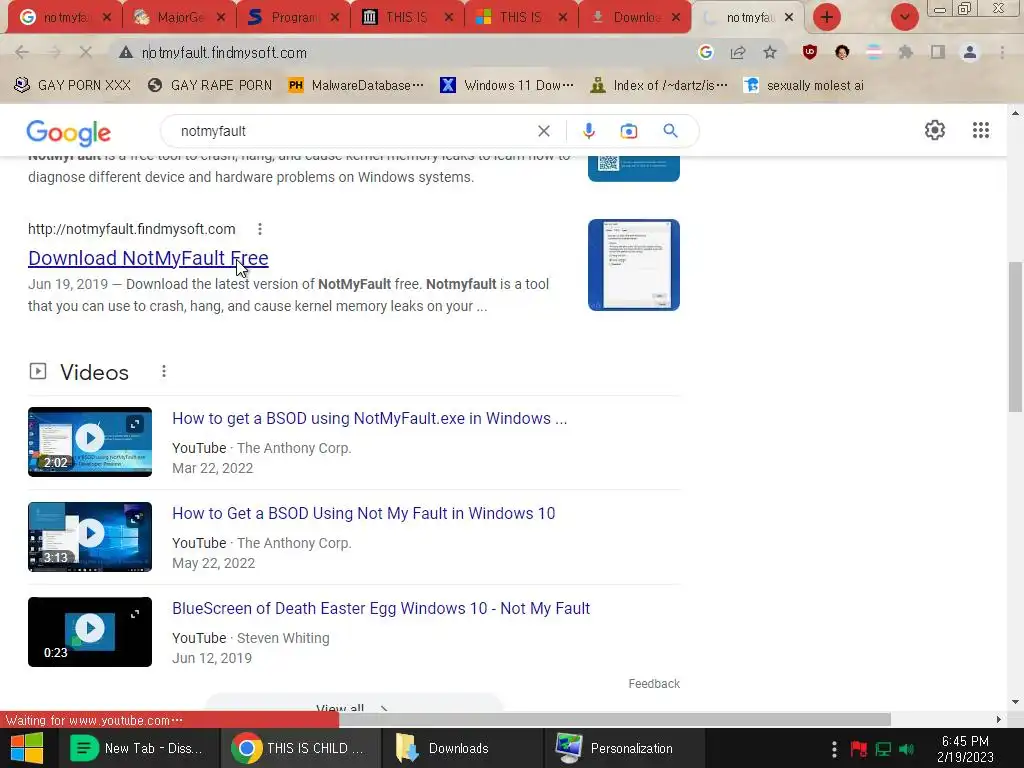Click the Google logo

click(x=69, y=133)
